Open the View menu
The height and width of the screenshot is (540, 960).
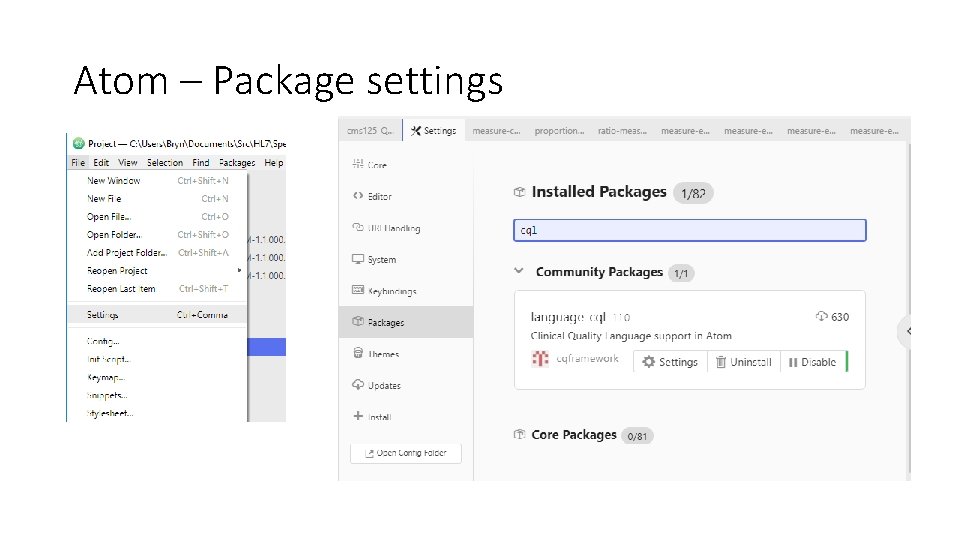[x=128, y=163]
